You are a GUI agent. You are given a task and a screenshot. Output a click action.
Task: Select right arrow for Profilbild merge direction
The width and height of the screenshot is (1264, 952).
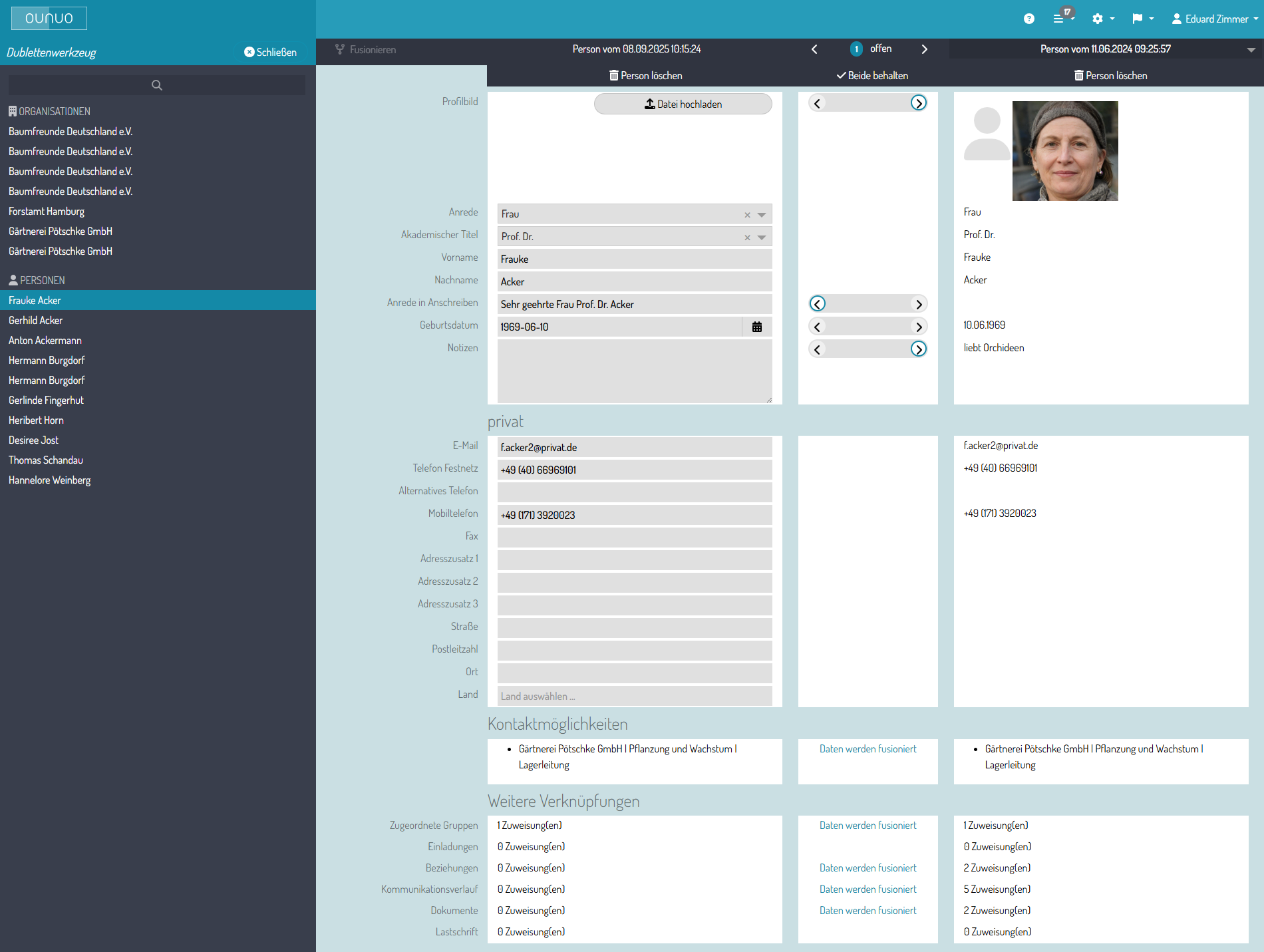(918, 103)
